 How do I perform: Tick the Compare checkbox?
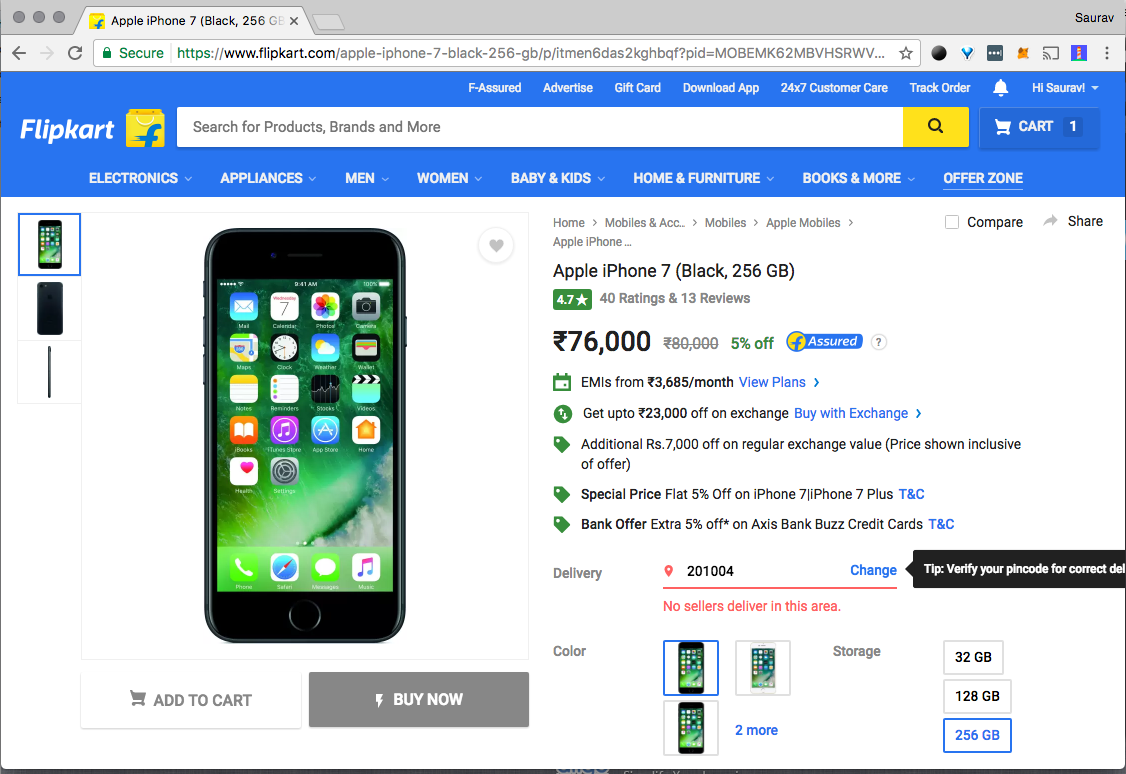tap(951, 222)
